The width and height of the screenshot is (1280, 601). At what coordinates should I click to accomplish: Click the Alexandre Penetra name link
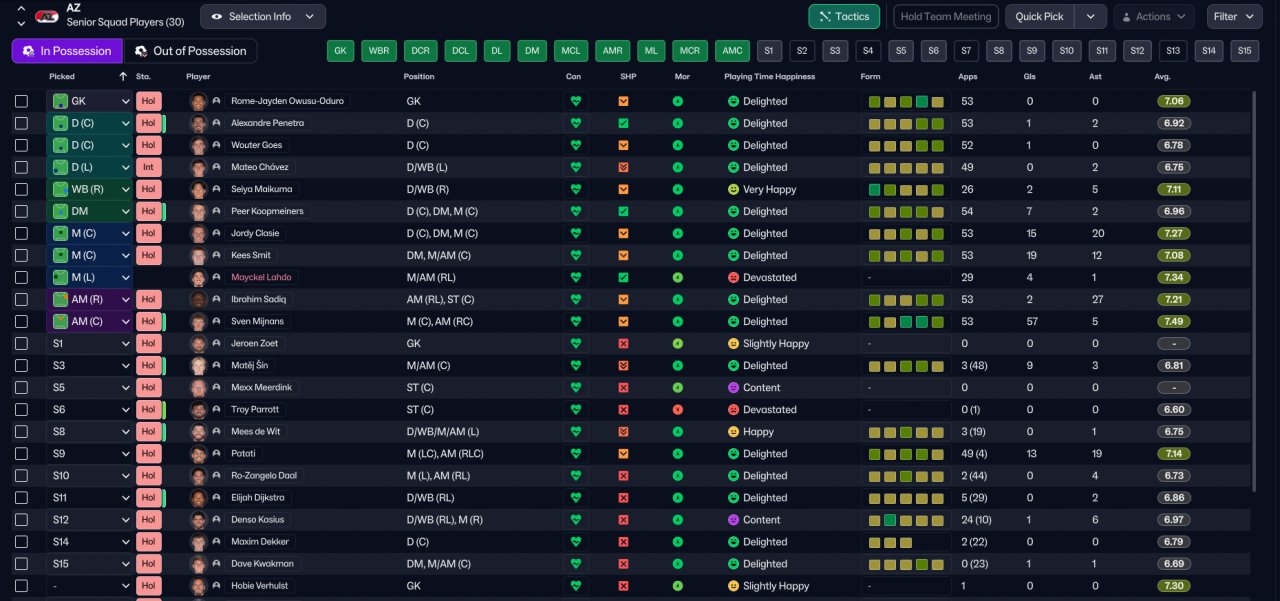[267, 123]
